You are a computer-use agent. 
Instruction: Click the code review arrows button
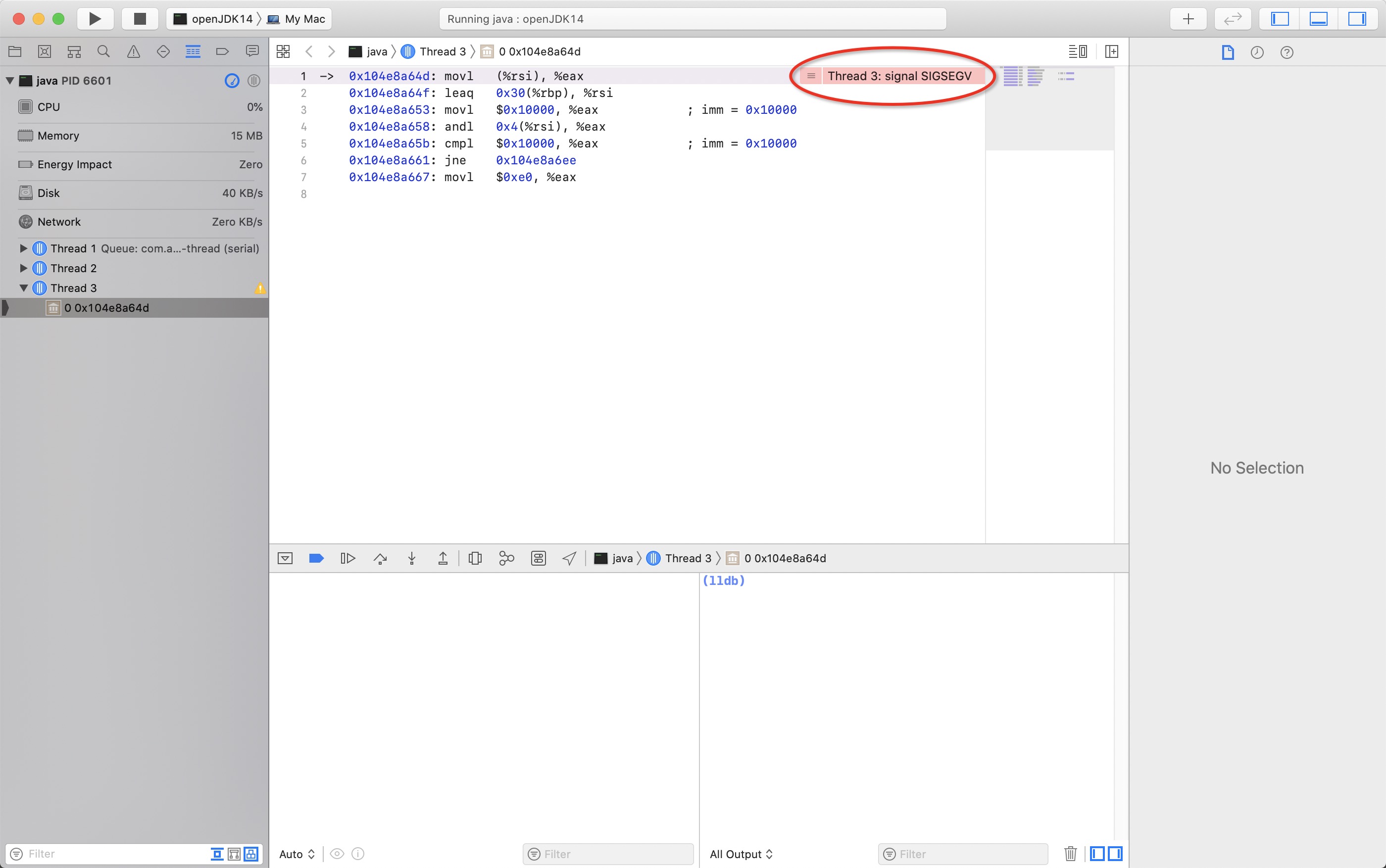click(x=1233, y=19)
